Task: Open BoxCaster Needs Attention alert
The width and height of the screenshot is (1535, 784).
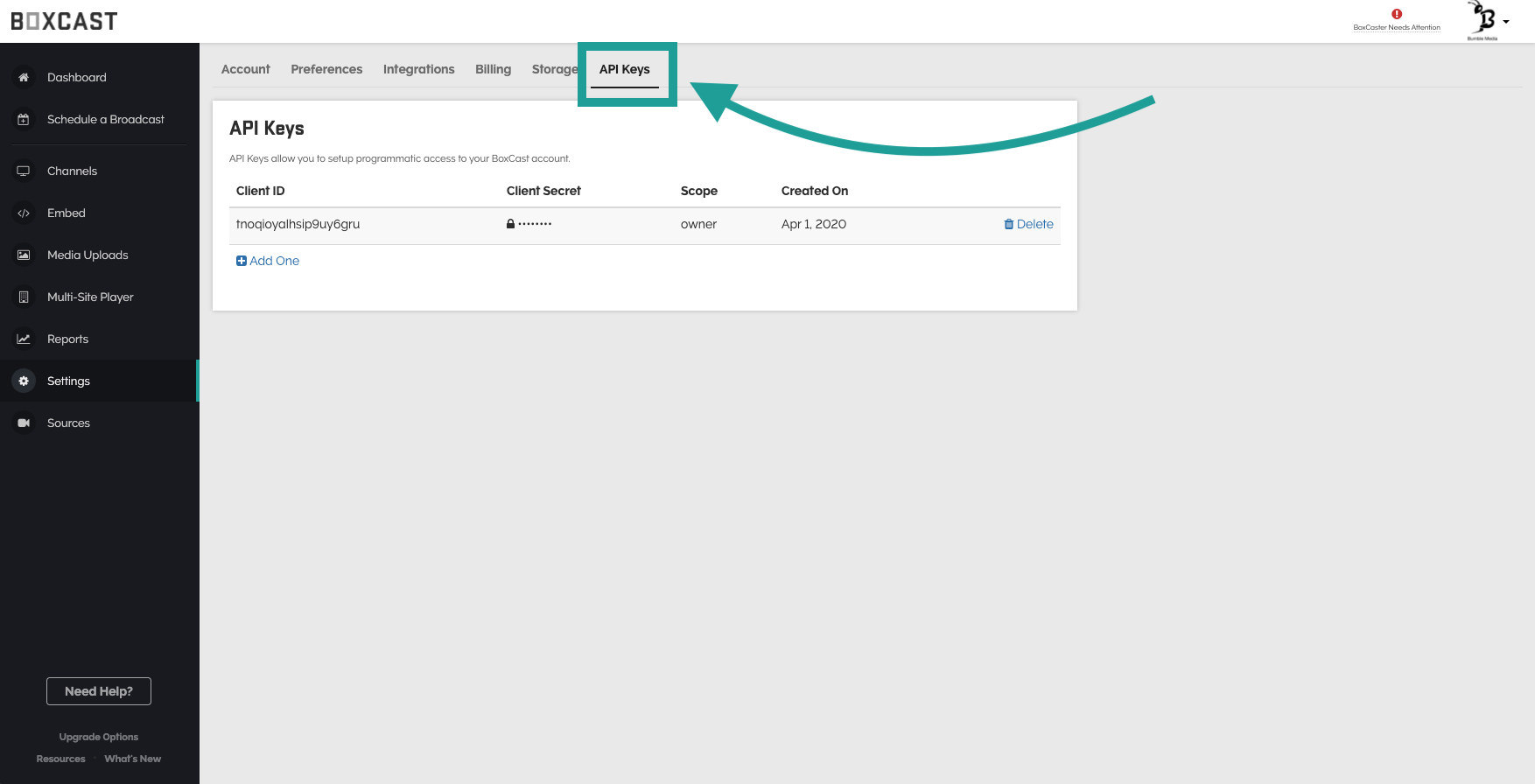Action: click(1397, 19)
